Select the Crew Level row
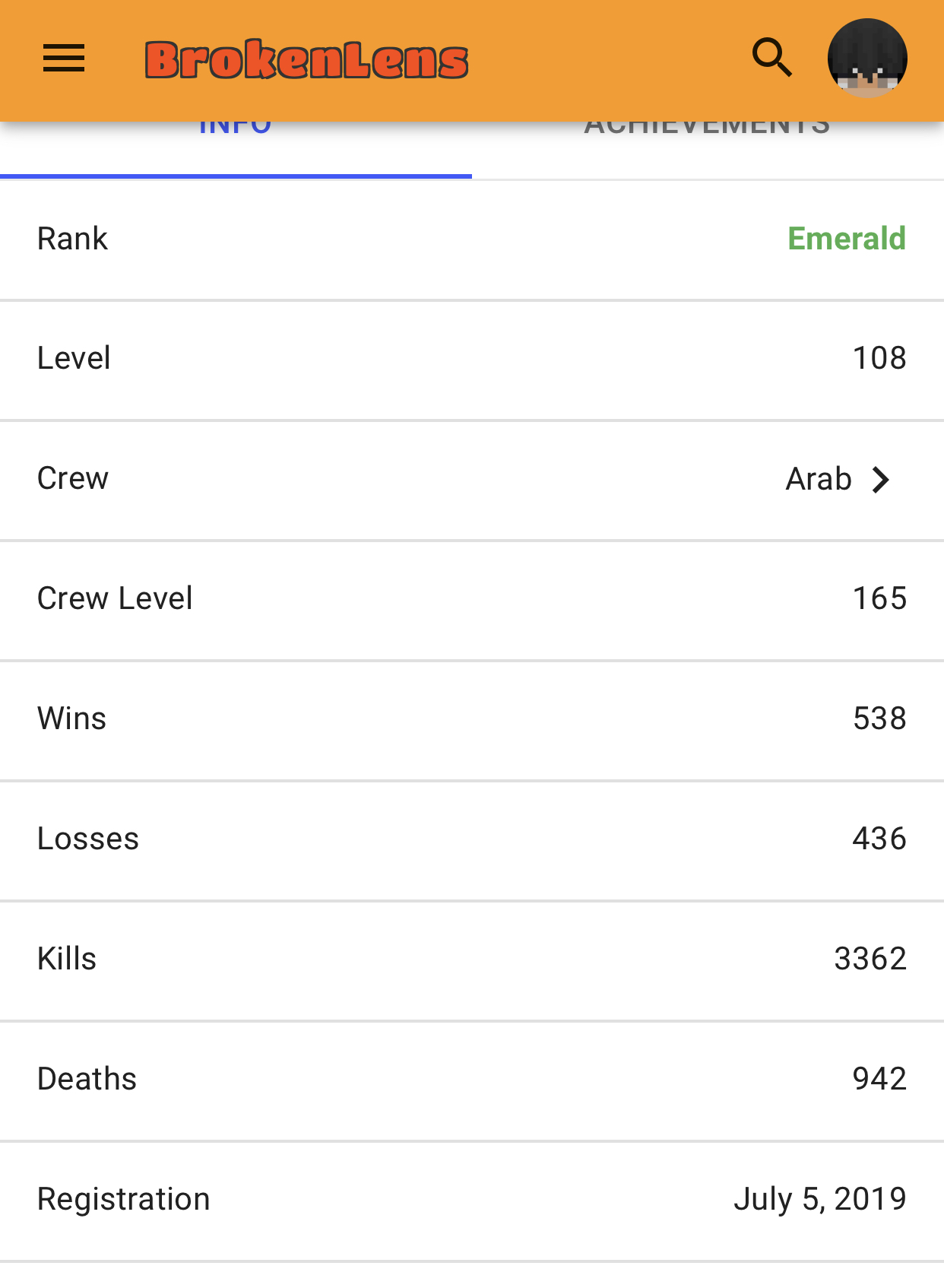The height and width of the screenshot is (1288, 944). pos(472,599)
